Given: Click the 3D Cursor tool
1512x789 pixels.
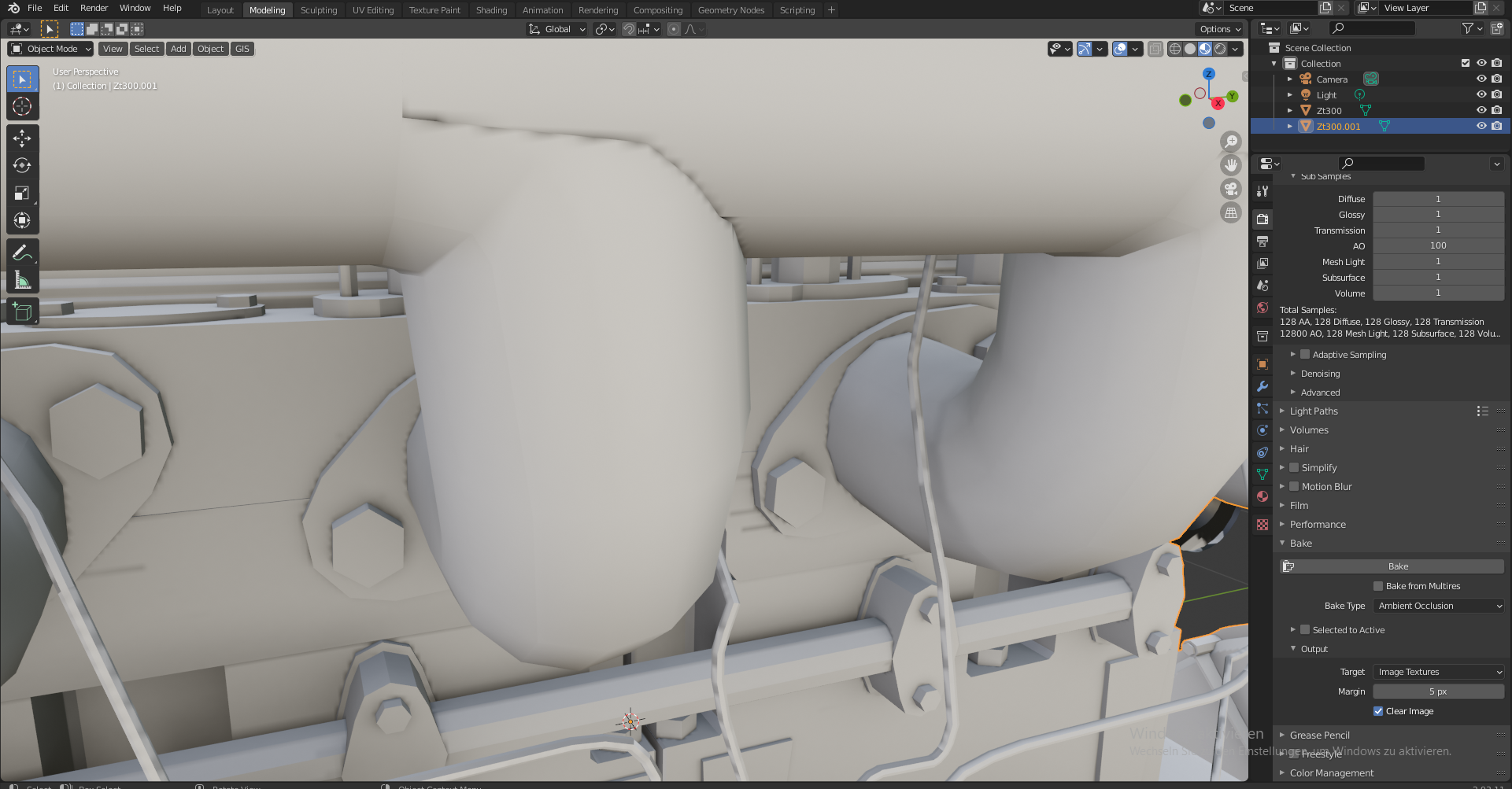Looking at the screenshot, I should [22, 107].
